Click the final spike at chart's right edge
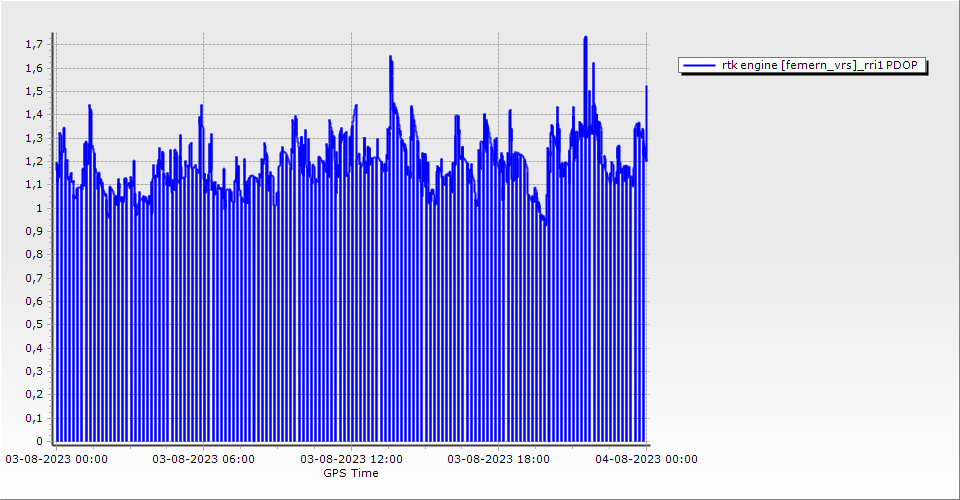Image resolution: width=960 pixels, height=500 pixels. (646, 88)
